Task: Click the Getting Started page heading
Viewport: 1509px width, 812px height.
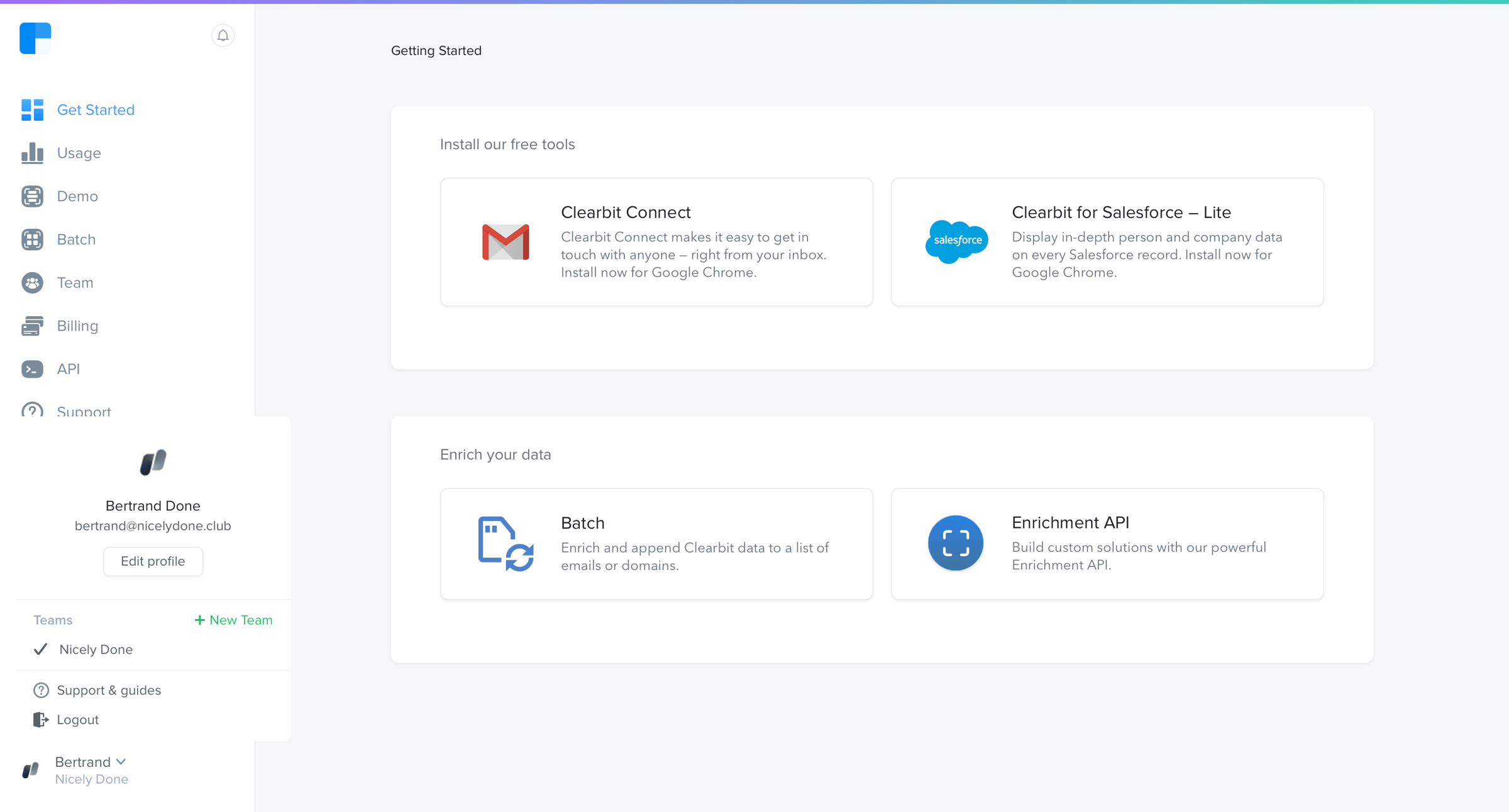Action: click(436, 51)
